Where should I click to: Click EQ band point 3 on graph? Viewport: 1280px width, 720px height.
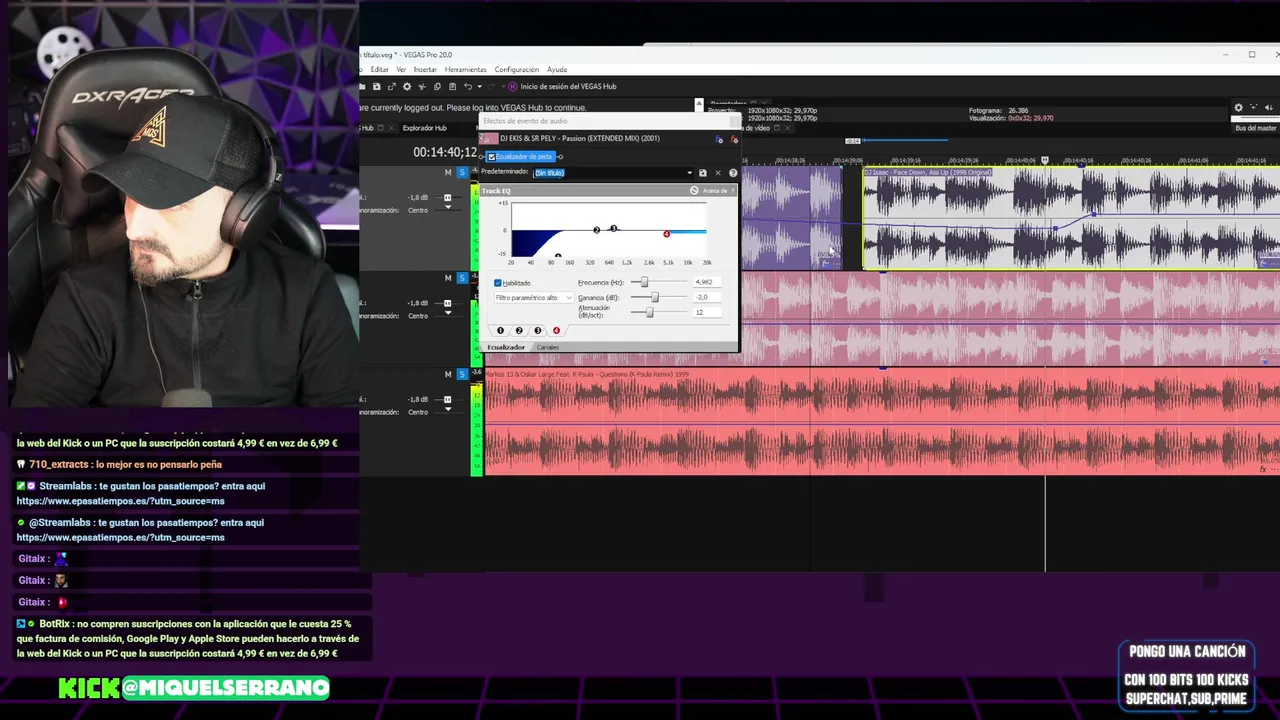coord(614,228)
